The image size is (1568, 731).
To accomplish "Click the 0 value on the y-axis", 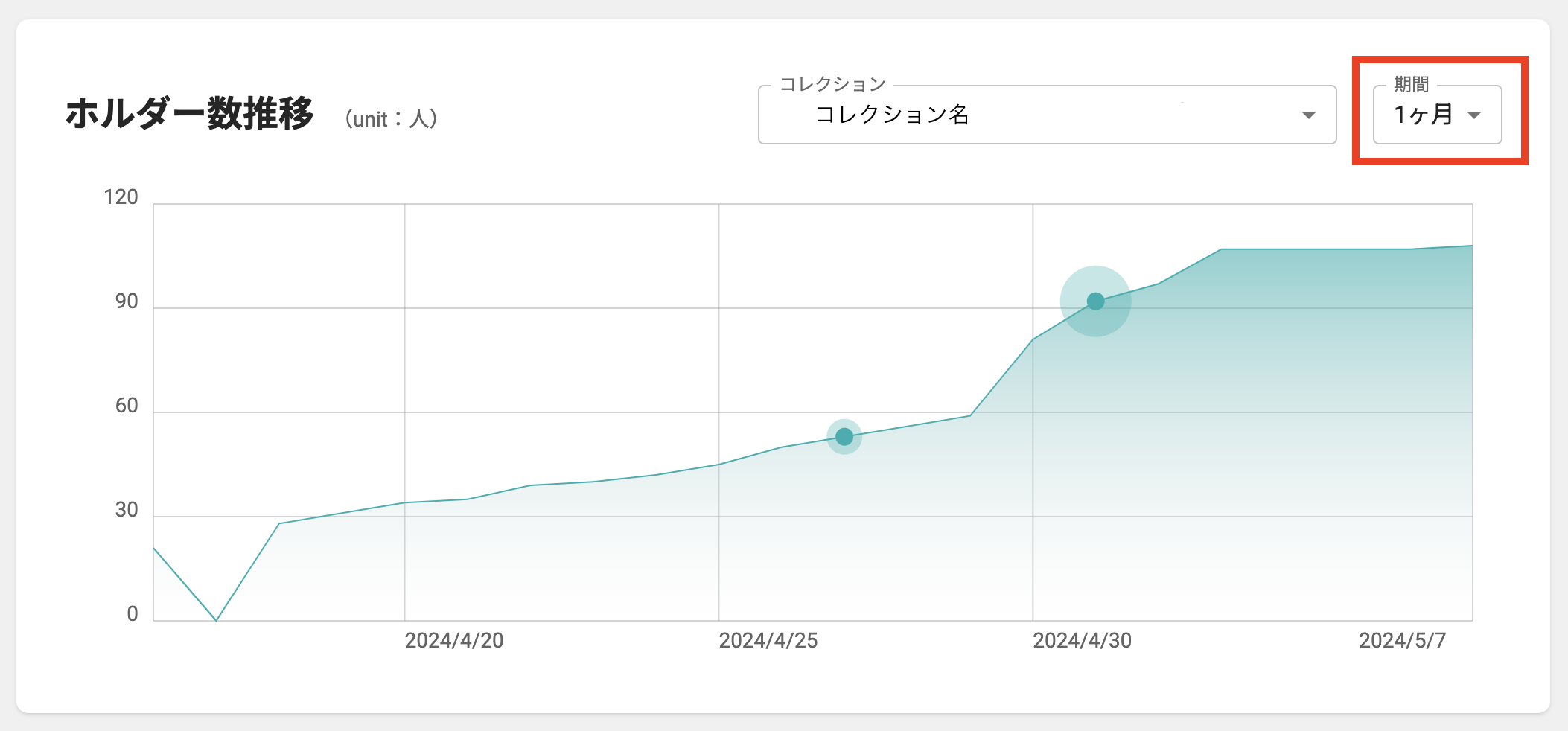I will tap(133, 614).
